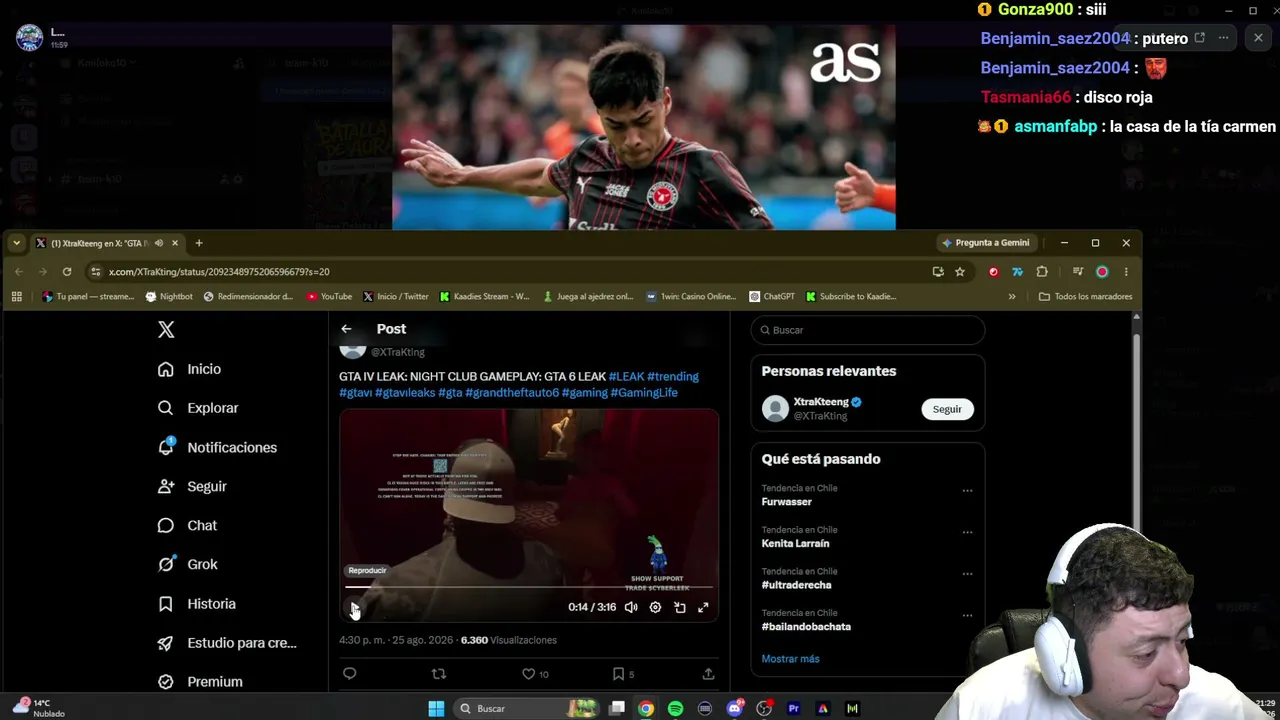The width and height of the screenshot is (1280, 720).
Task: Play the video with the play button
Action: click(x=353, y=607)
